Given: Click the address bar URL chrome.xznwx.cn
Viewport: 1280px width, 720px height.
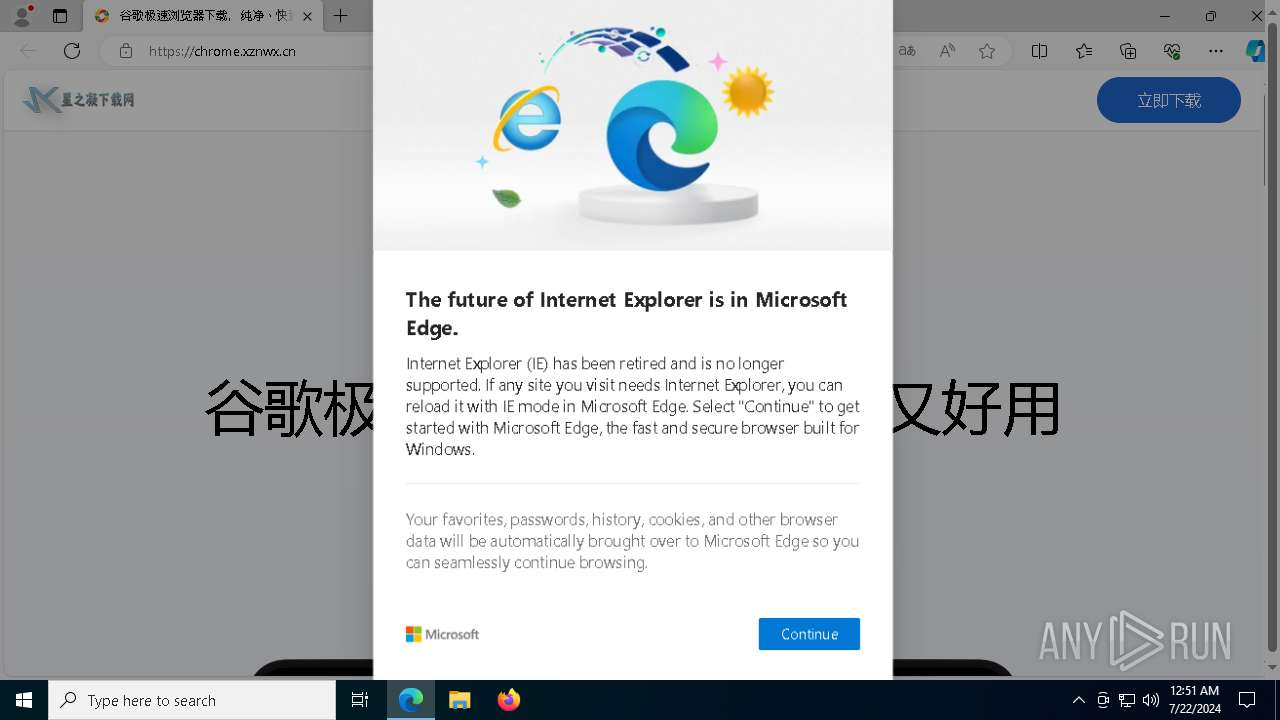Looking at the screenshot, I should coord(222,51).
